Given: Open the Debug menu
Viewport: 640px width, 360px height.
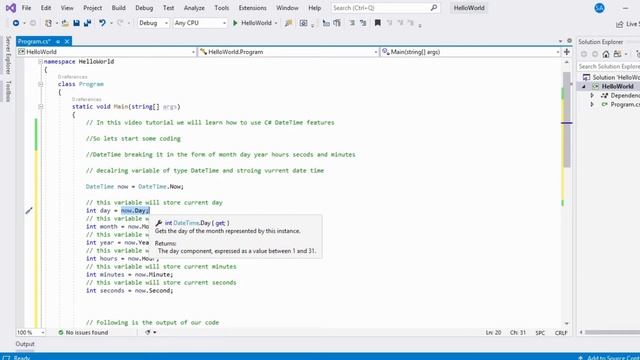Looking at the screenshot, I should (144, 8).
